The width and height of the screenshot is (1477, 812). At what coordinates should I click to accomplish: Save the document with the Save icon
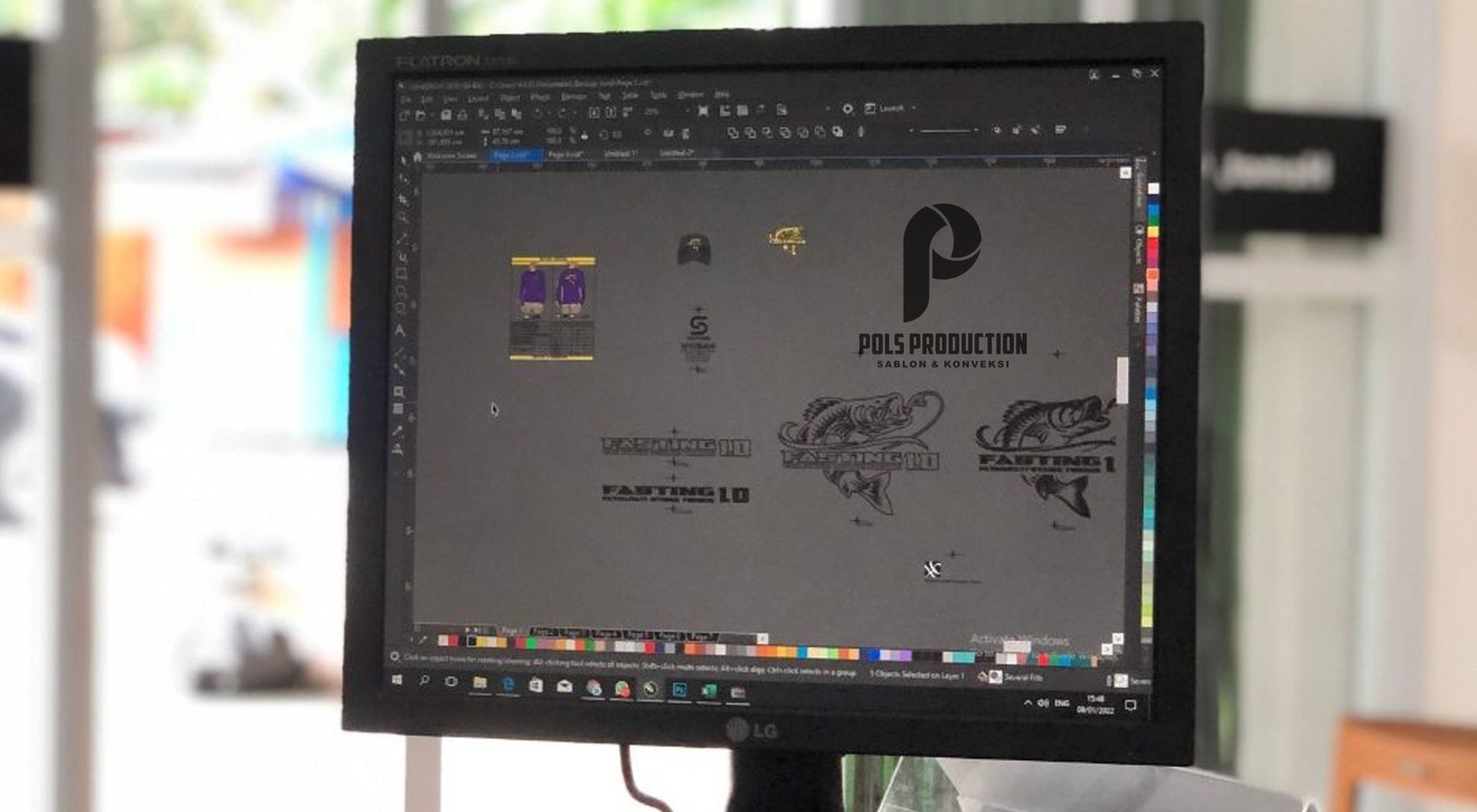coord(446,113)
